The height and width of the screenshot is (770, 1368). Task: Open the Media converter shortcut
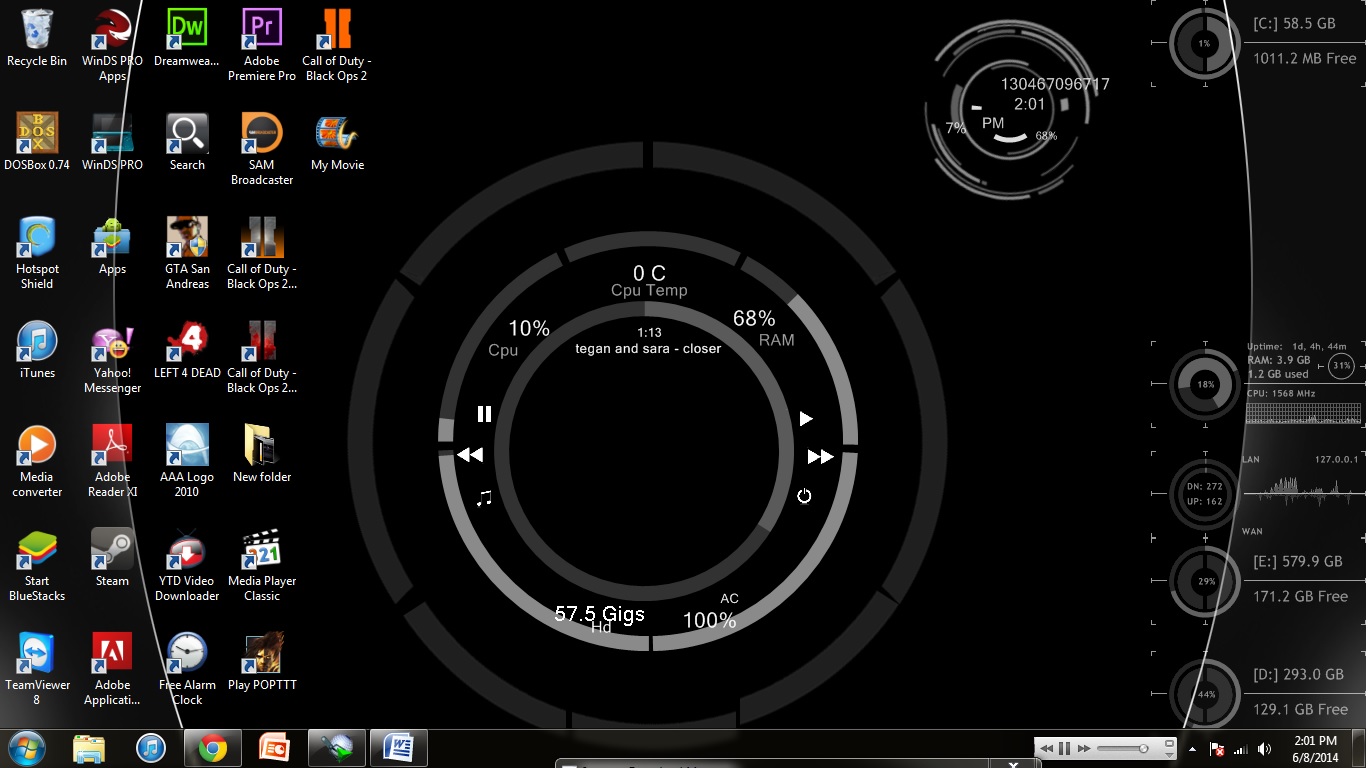pos(37,462)
